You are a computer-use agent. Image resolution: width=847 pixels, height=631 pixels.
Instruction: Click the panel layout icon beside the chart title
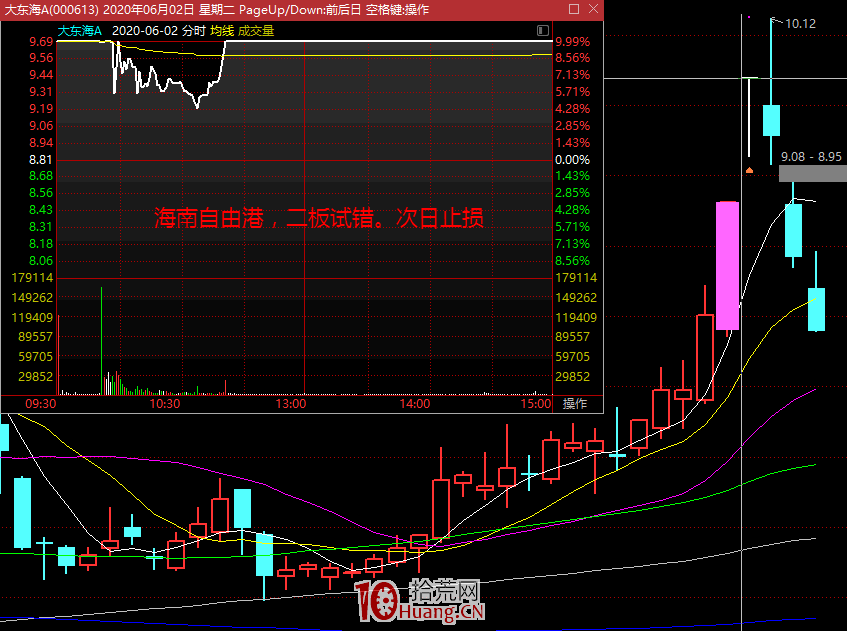pos(543,30)
